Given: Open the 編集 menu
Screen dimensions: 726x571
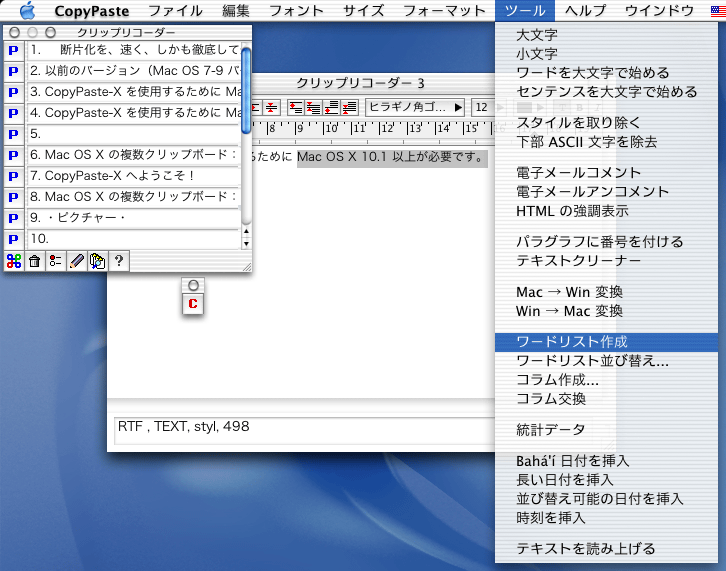Looking at the screenshot, I should 235,11.
